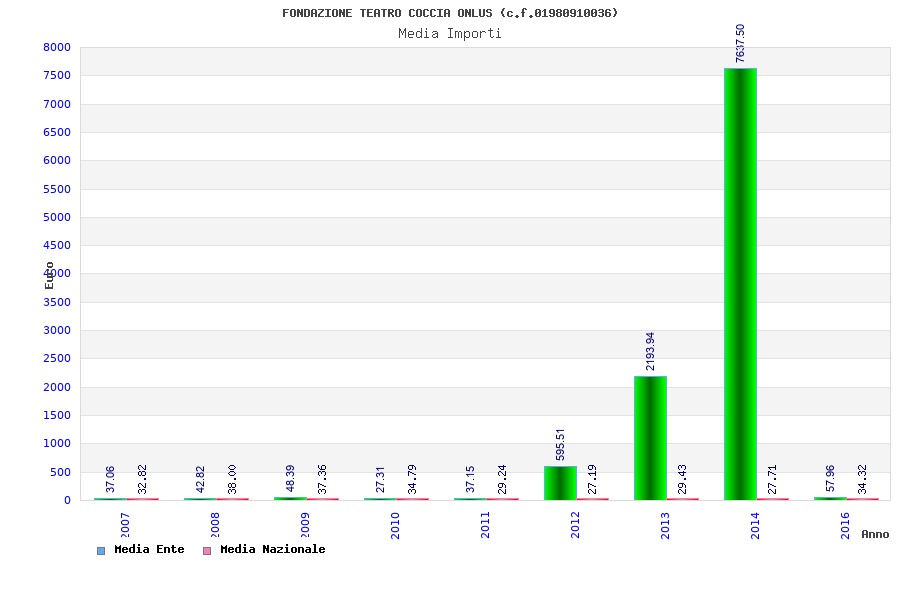Screen dimensions: 900x600
Task: Click the 29.24 value label
Action: 502,479
